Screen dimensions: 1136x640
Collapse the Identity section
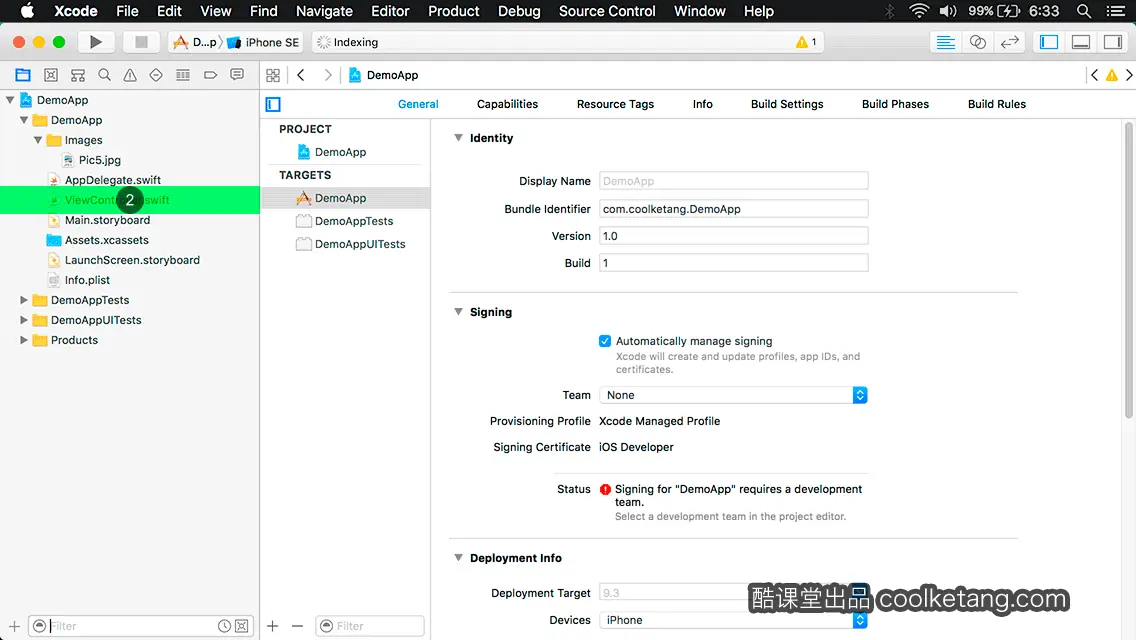(459, 138)
